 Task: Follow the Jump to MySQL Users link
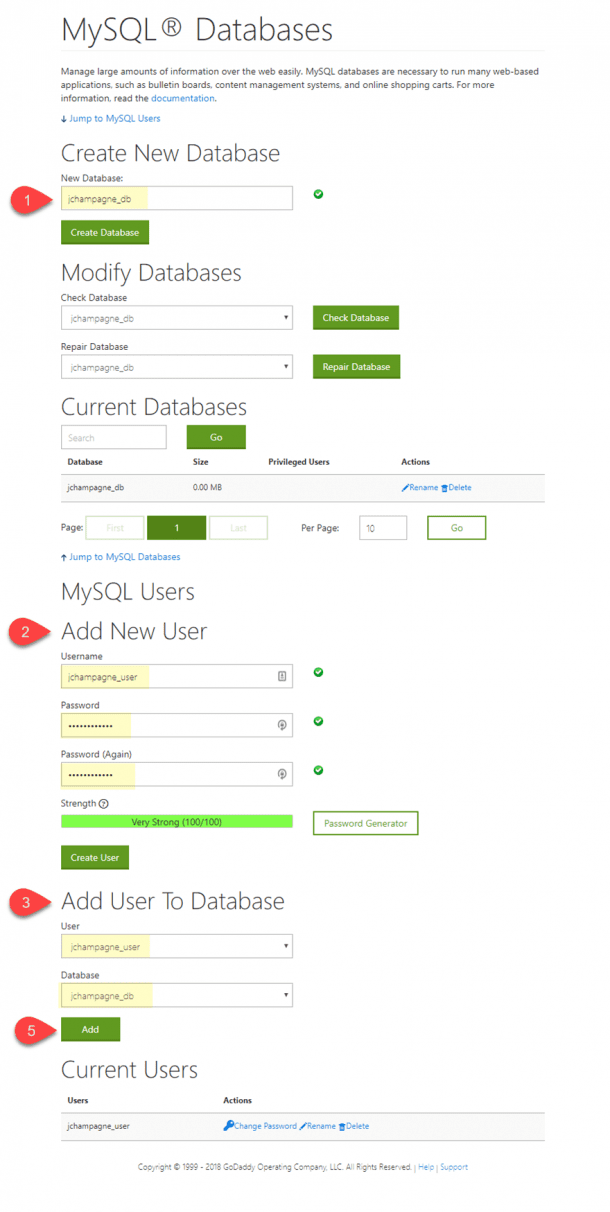(x=110, y=119)
